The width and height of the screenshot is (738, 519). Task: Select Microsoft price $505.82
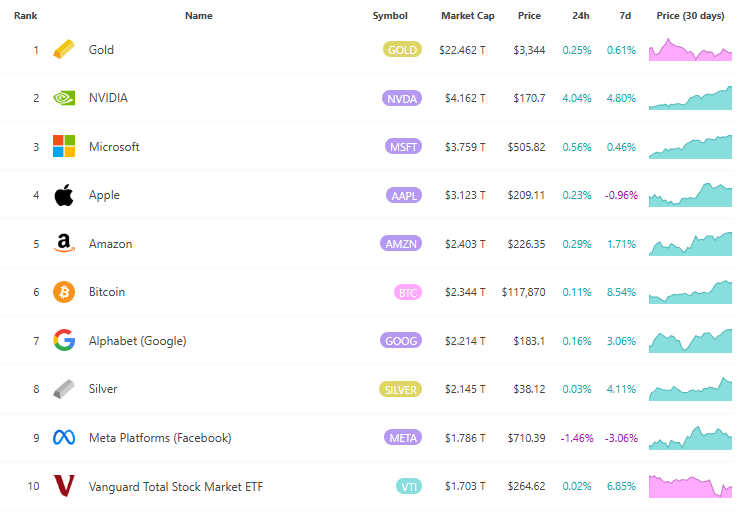526,147
